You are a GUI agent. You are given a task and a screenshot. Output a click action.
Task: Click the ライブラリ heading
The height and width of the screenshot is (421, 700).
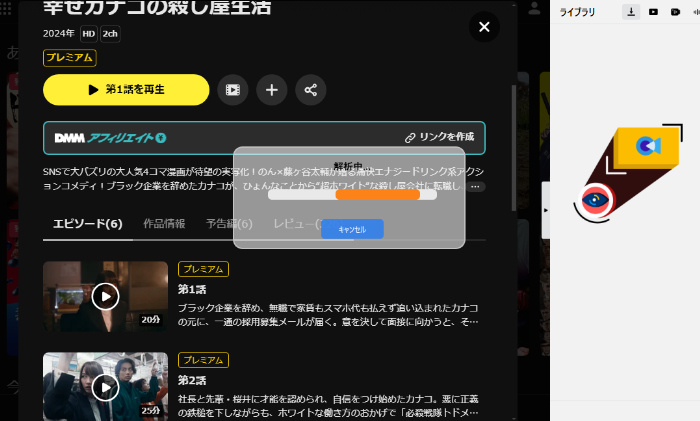[577, 12]
